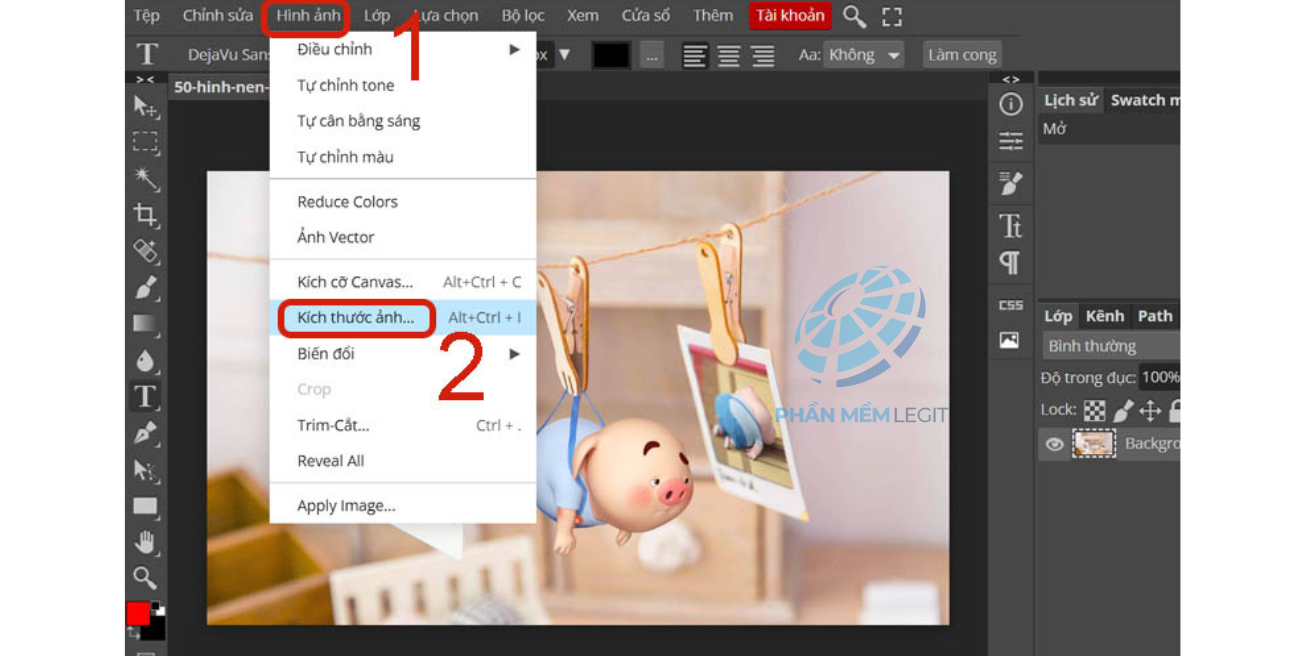Choose Kích thước ảnh... menu entry
The height and width of the screenshot is (656, 1305).
coord(403,318)
